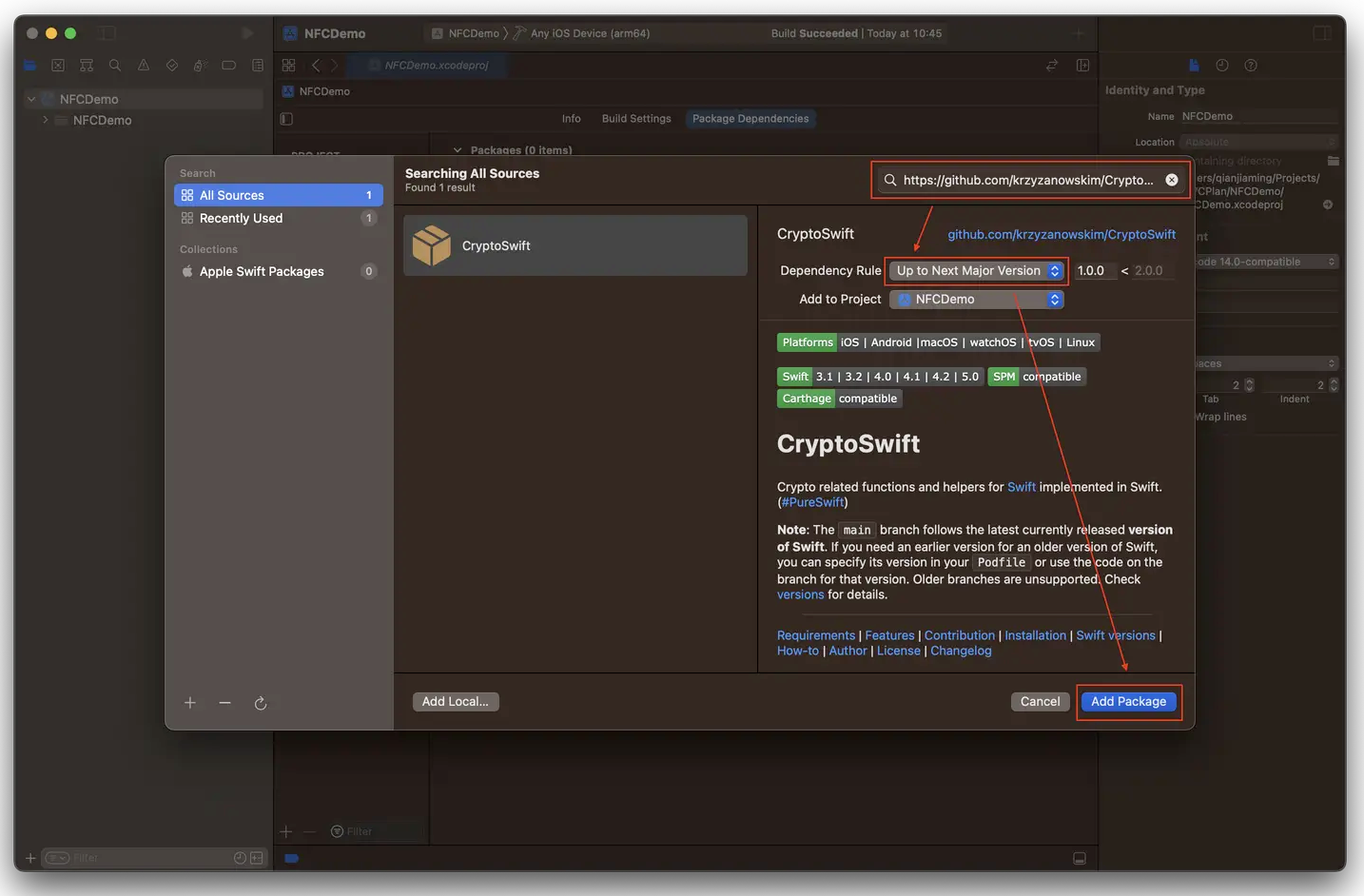Open the related items grid icon in editor
The image size is (1364, 896).
tap(288, 66)
